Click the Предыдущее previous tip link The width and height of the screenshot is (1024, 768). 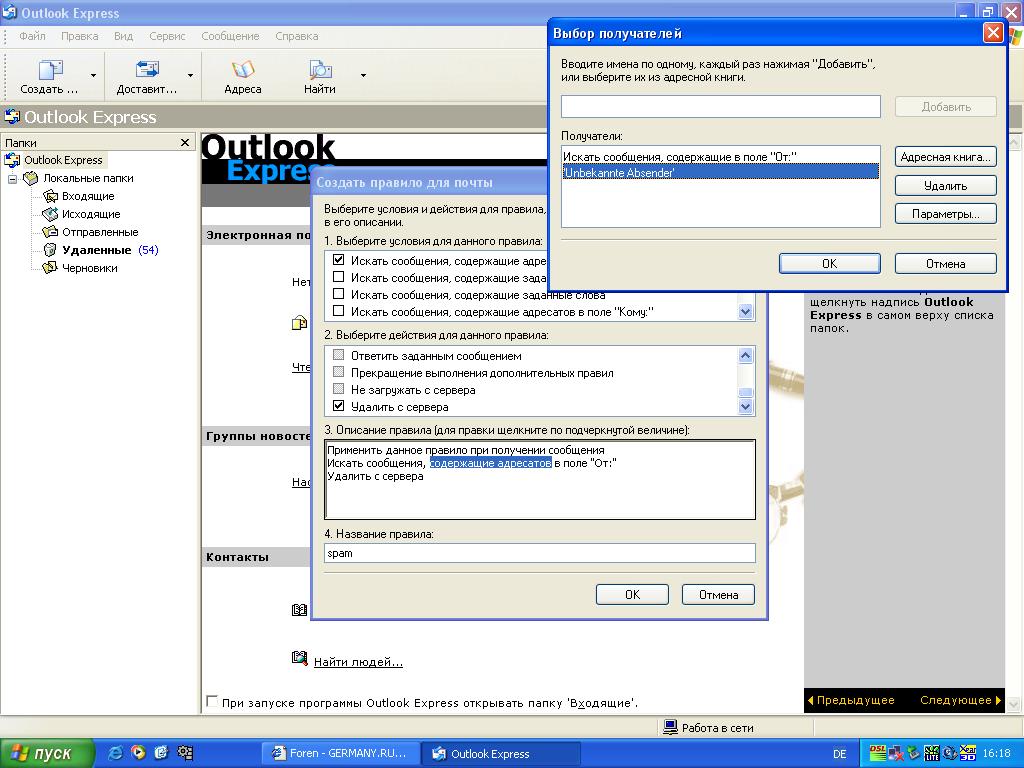(851, 700)
